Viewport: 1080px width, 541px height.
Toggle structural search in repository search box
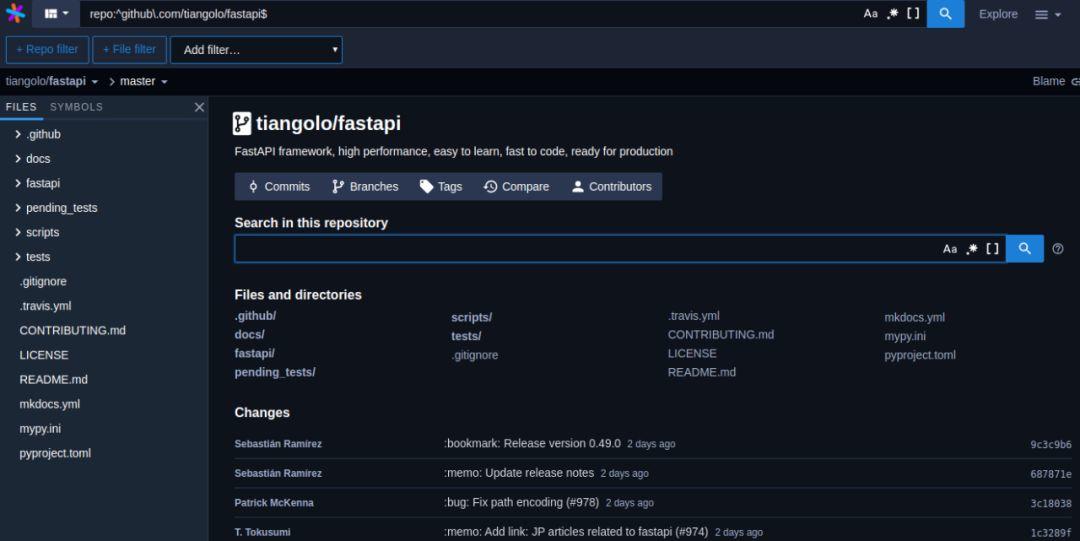point(993,249)
